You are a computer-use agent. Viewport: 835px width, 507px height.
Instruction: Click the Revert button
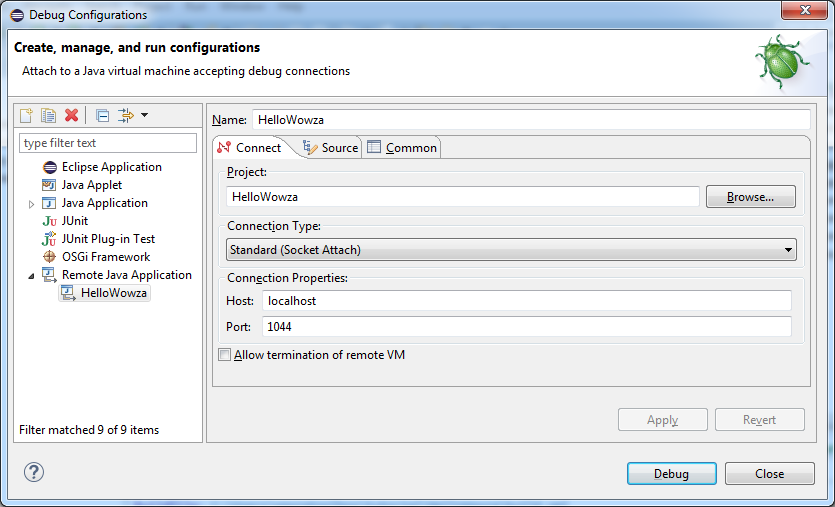759,420
